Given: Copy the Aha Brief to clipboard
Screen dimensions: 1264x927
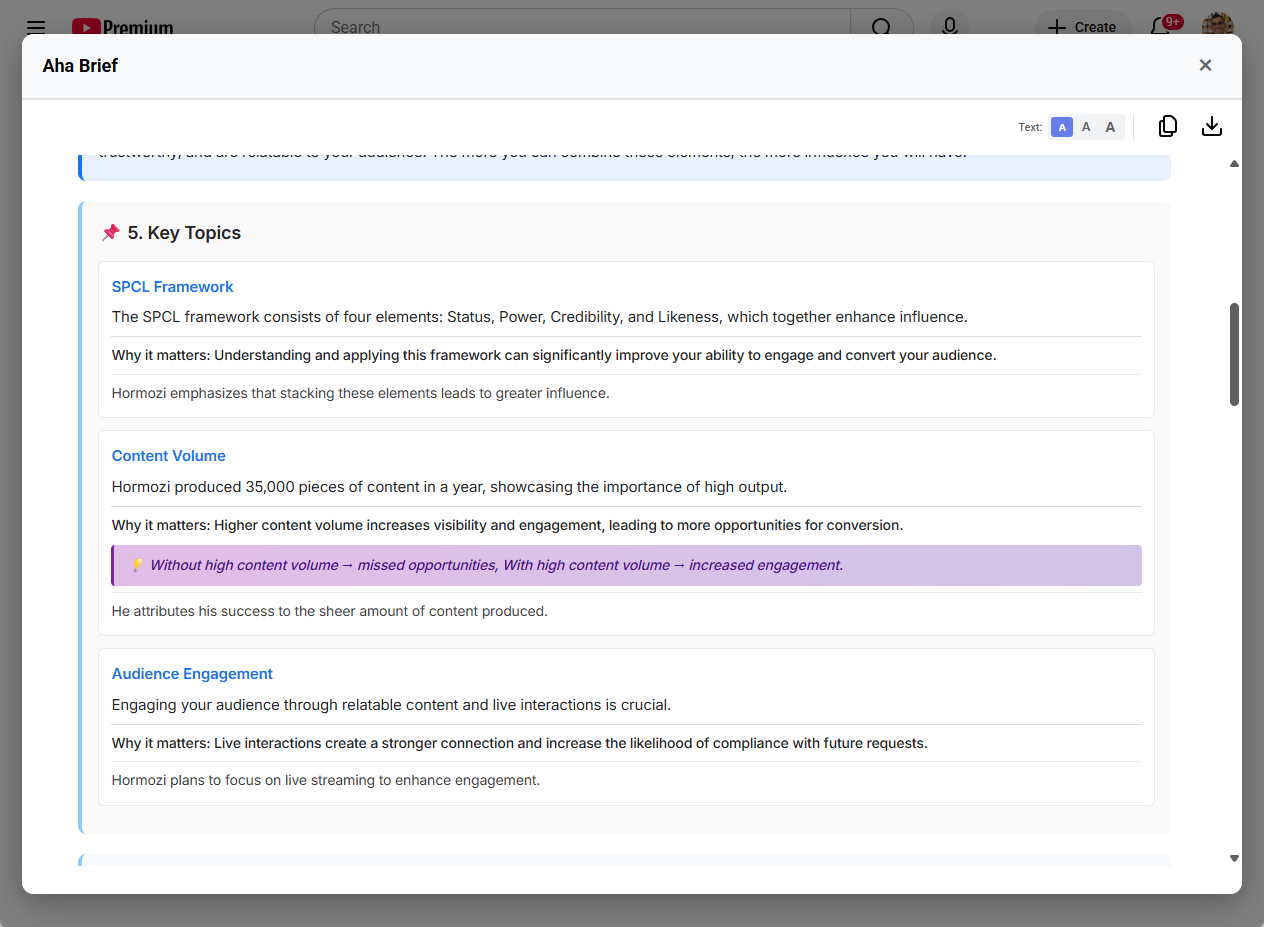Looking at the screenshot, I should tap(1167, 126).
